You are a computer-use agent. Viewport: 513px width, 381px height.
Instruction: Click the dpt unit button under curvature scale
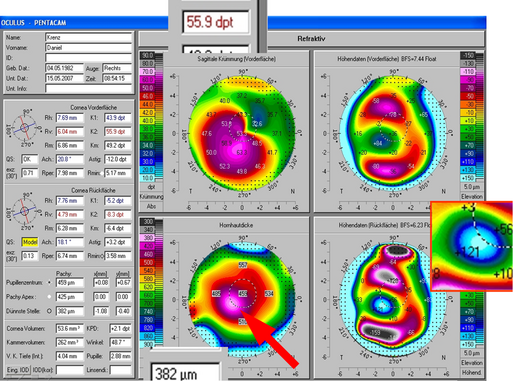[x=151, y=187]
